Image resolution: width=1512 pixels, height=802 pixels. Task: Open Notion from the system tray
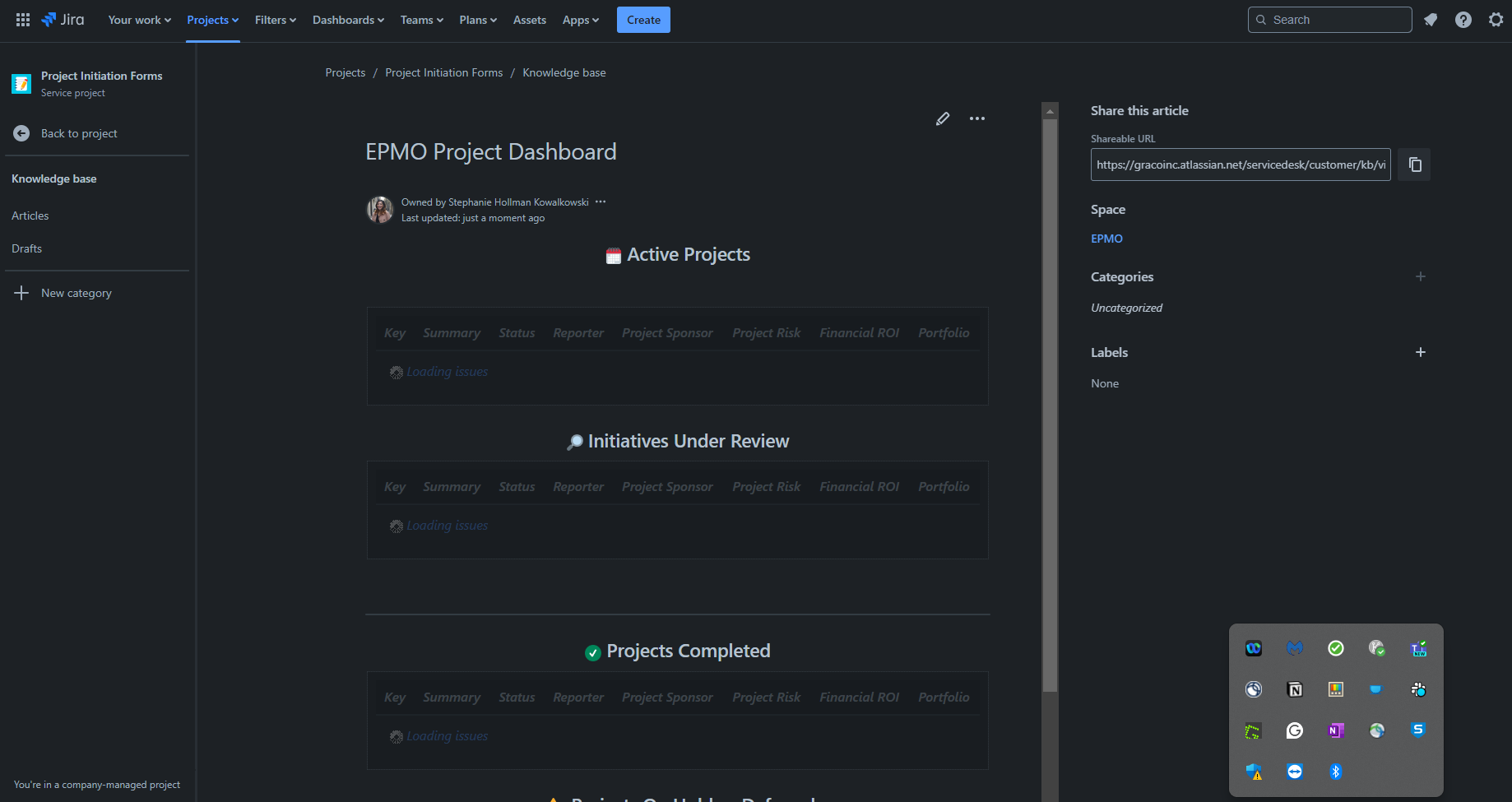pos(1295,689)
